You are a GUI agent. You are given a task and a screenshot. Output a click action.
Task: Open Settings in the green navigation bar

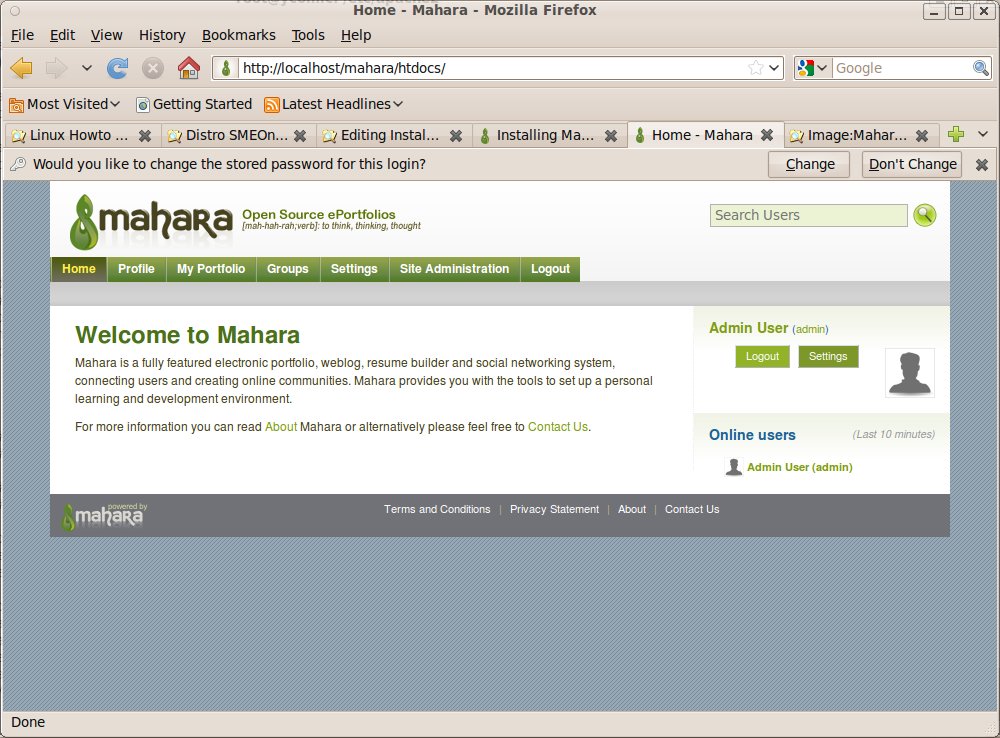click(354, 269)
